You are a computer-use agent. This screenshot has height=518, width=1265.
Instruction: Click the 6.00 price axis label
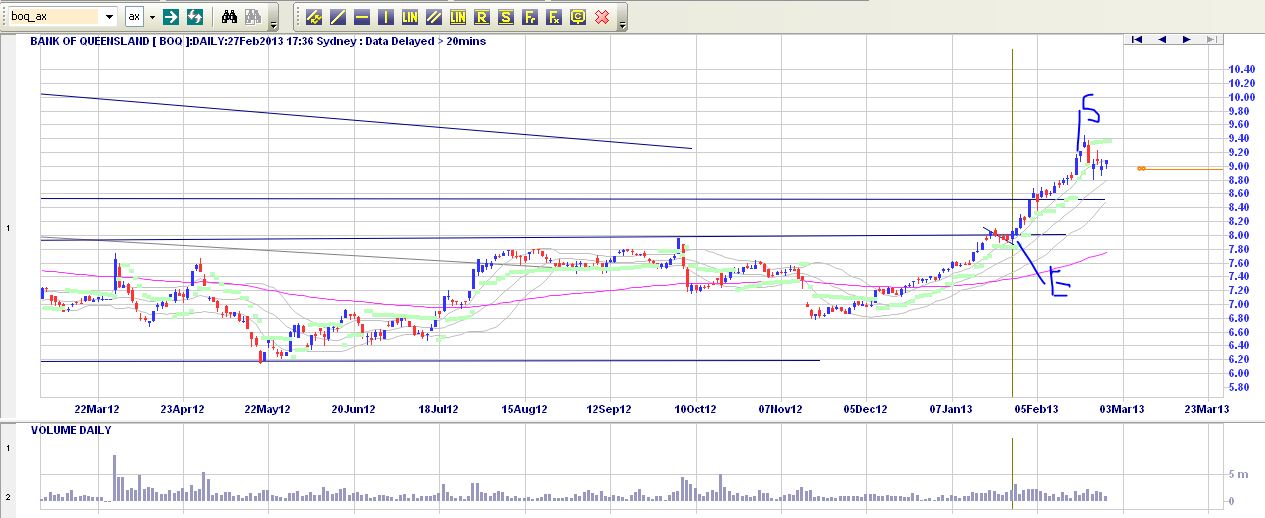click(1241, 373)
